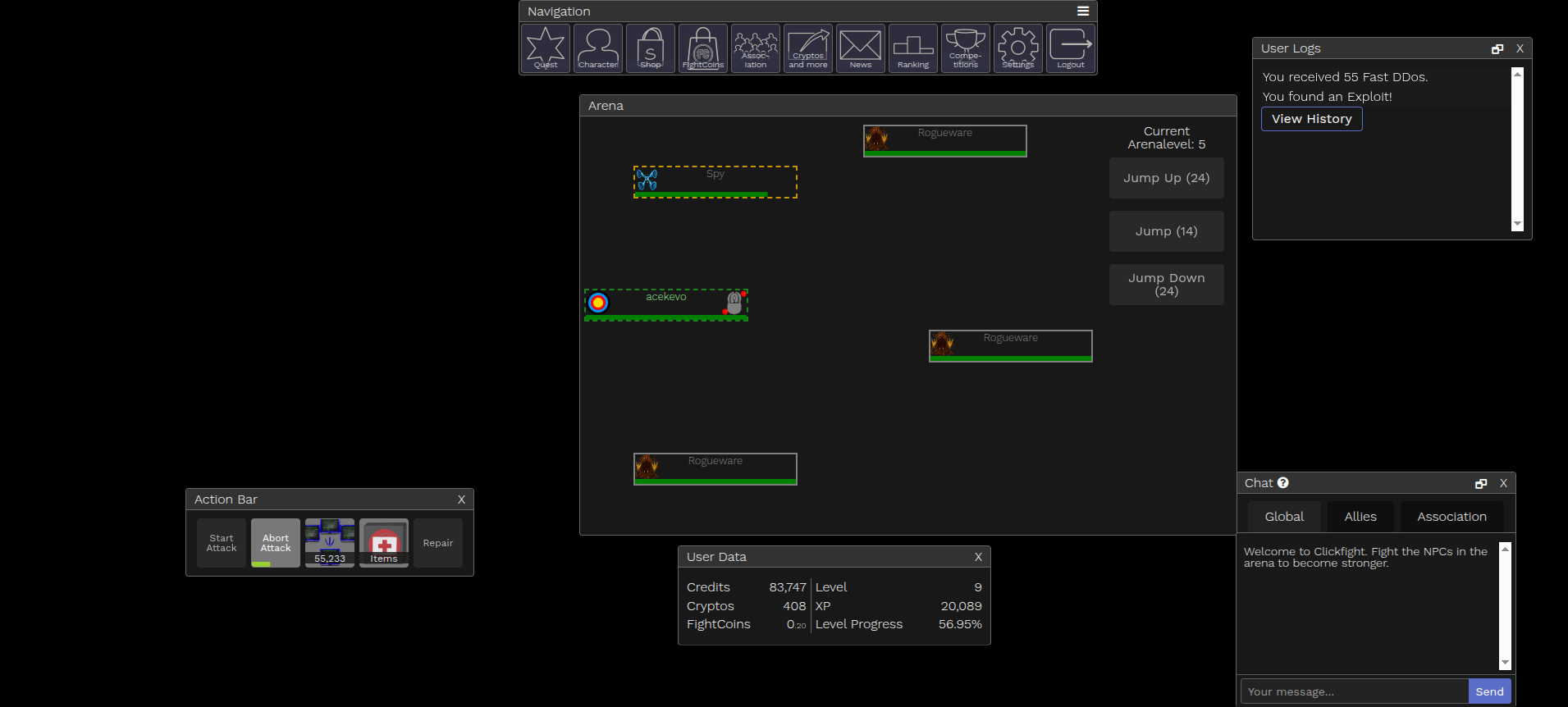Pop out the Chat window
The height and width of the screenshot is (707, 1568).
point(1481,484)
